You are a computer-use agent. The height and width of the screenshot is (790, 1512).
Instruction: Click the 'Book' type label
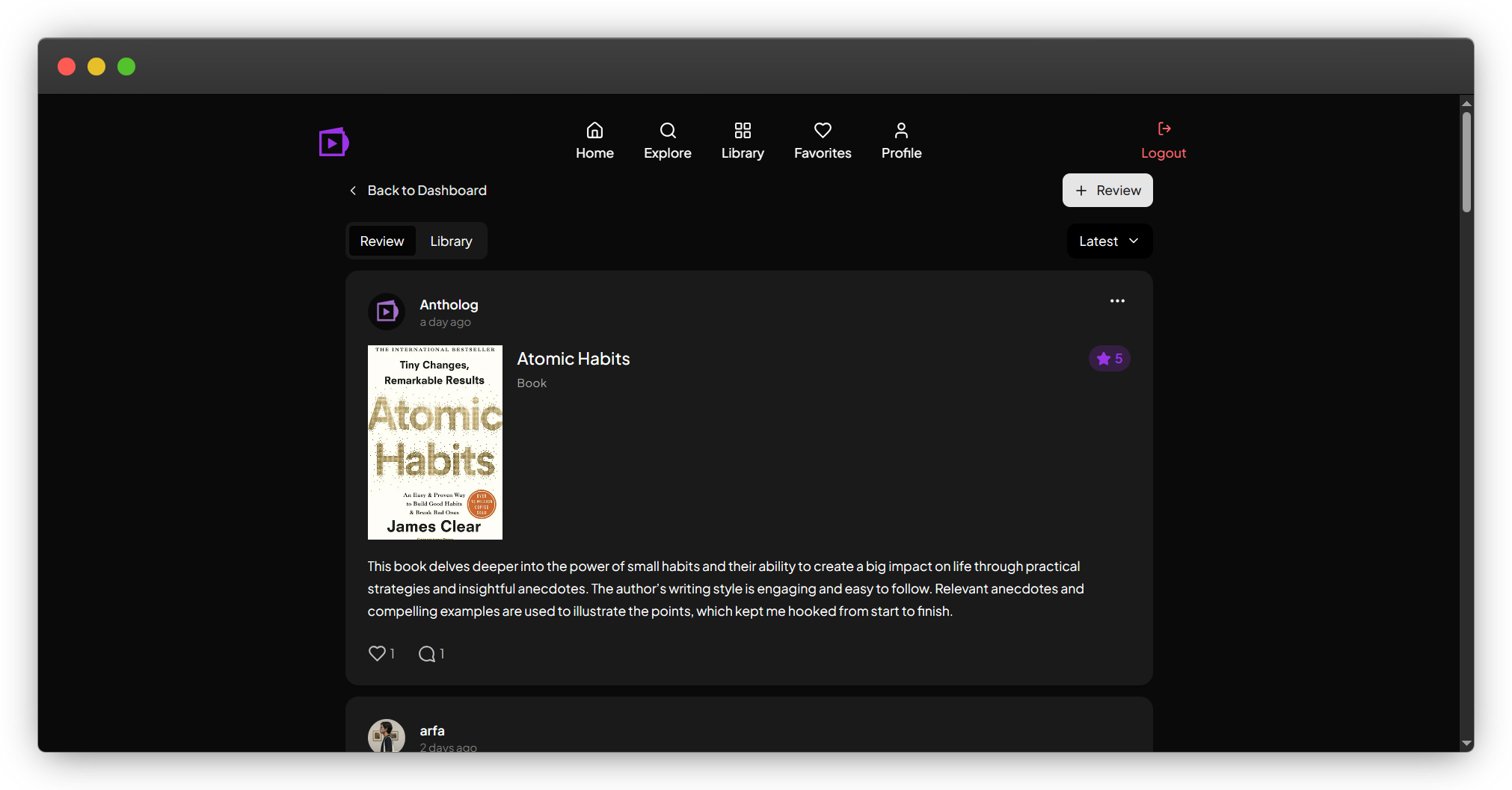tap(532, 383)
